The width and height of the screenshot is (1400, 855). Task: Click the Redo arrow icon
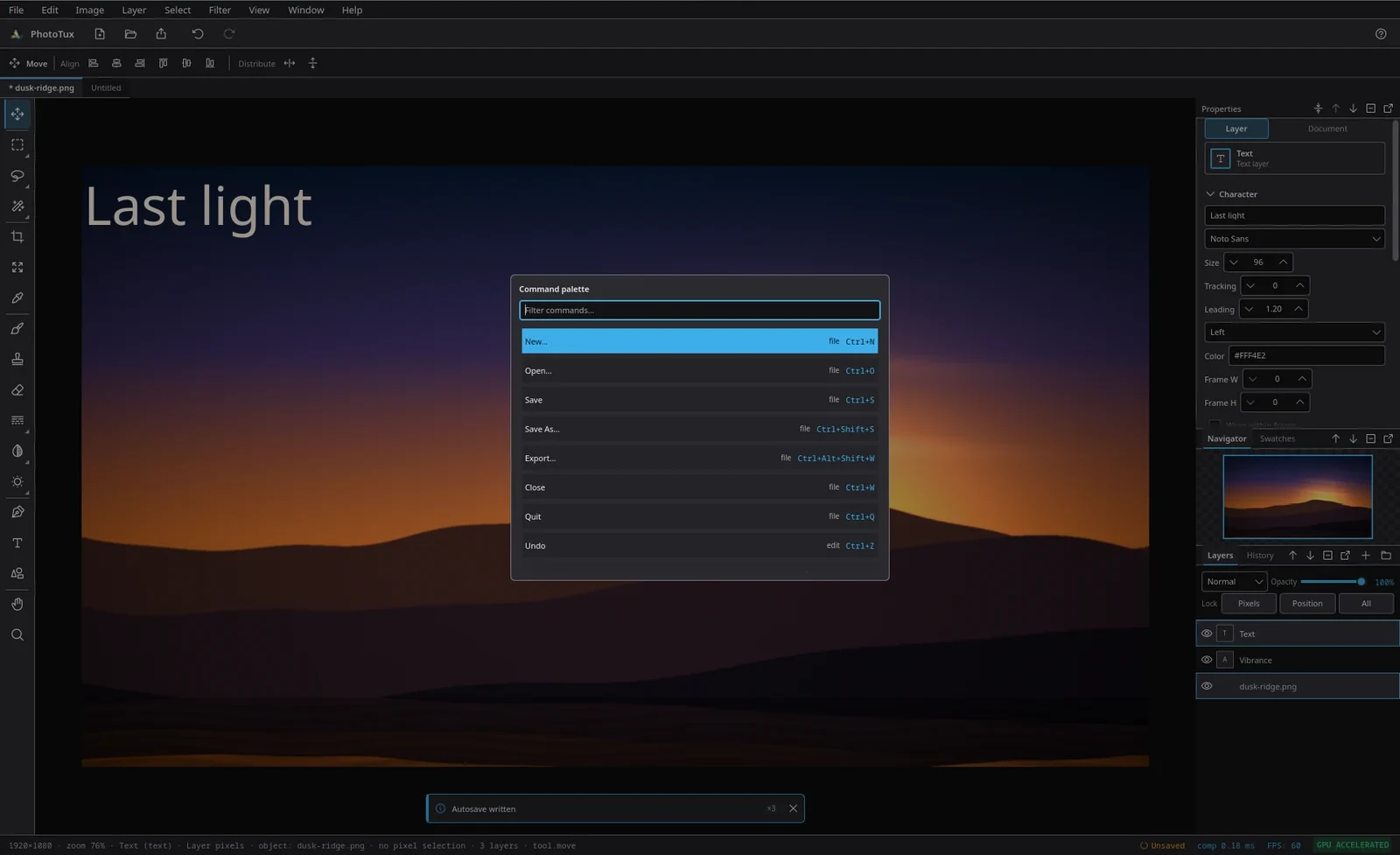click(x=229, y=34)
